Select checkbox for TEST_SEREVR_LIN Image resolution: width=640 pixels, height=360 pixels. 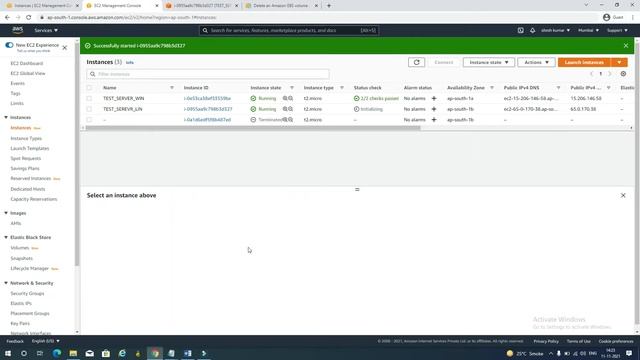click(x=89, y=109)
